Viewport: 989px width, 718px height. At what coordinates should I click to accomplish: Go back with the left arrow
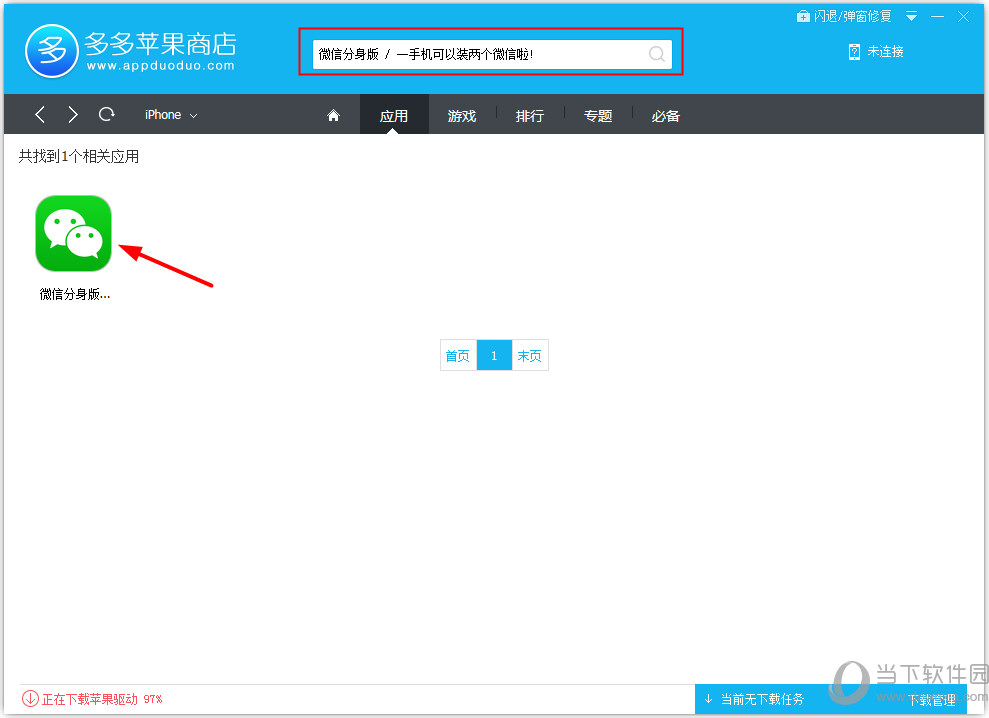[x=40, y=115]
